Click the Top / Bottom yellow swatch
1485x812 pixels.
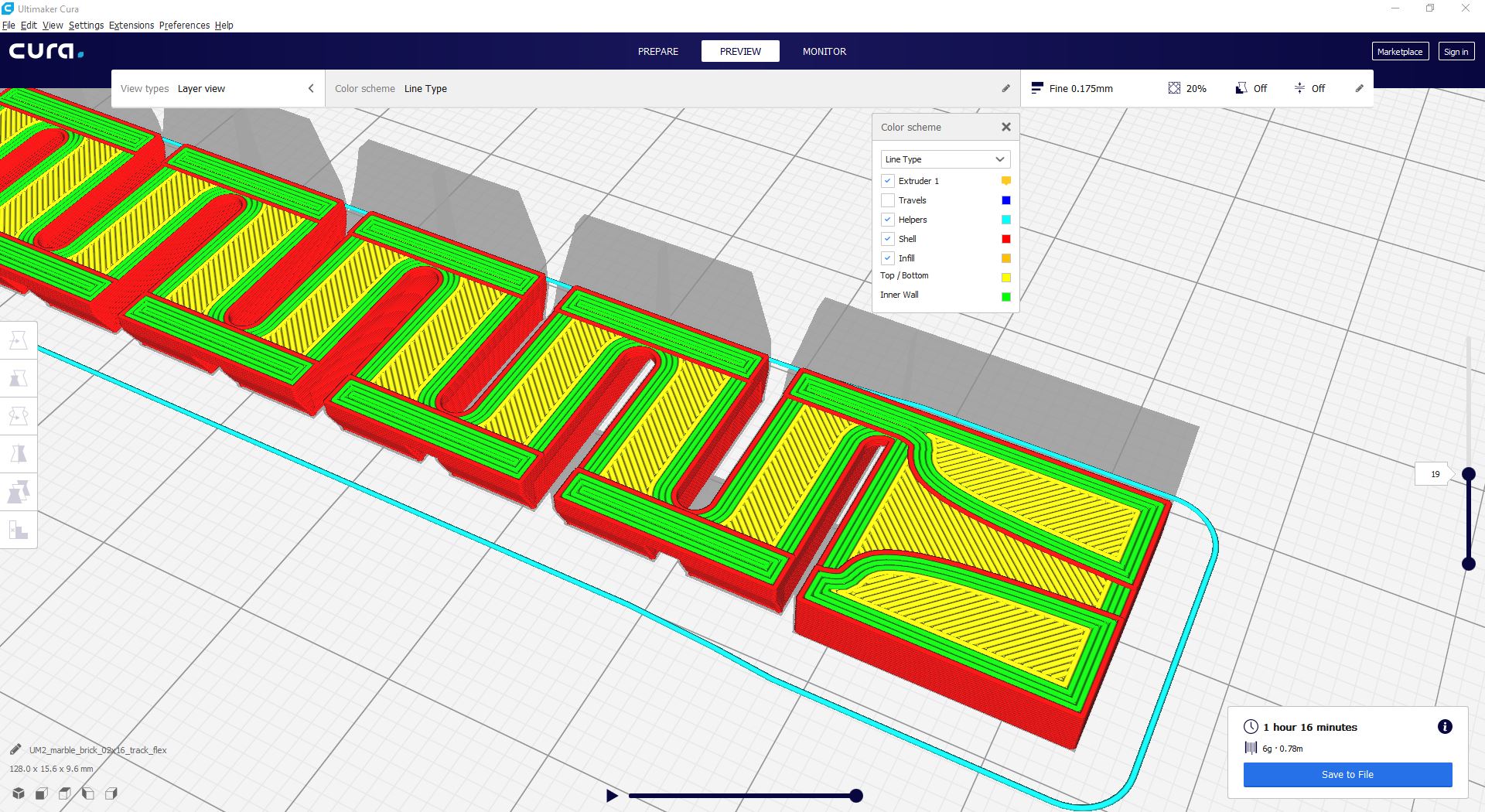[x=1005, y=277]
